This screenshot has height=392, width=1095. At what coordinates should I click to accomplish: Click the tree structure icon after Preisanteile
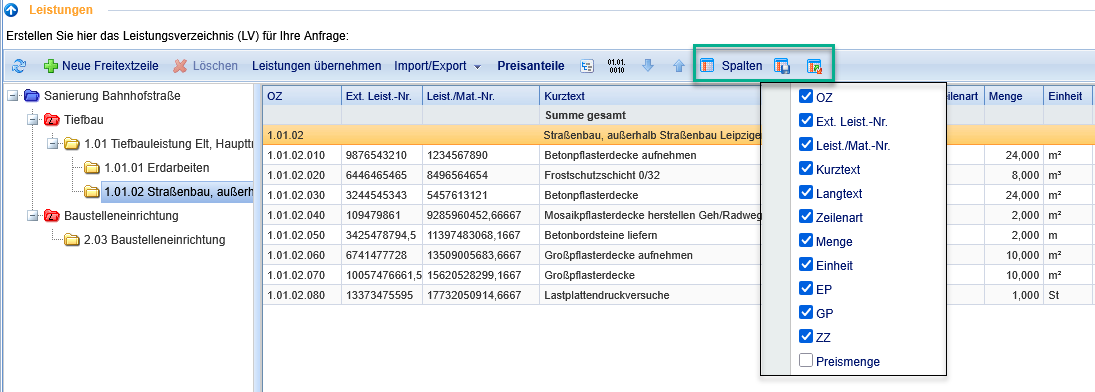click(x=587, y=66)
